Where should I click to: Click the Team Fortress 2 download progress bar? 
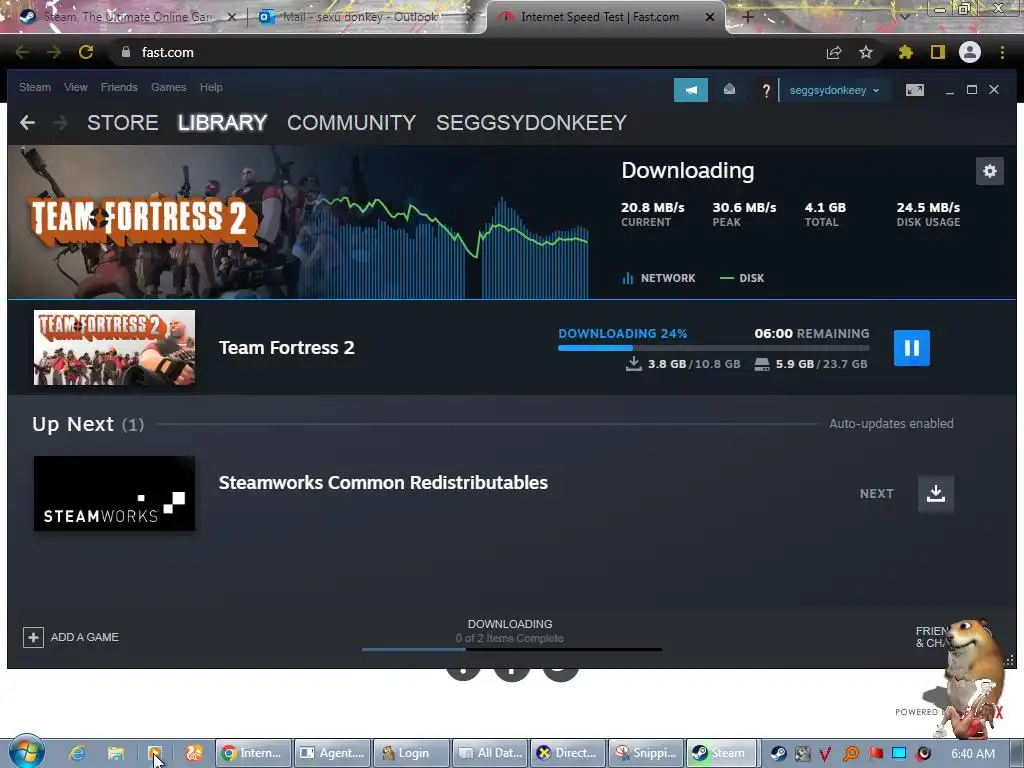(x=714, y=348)
